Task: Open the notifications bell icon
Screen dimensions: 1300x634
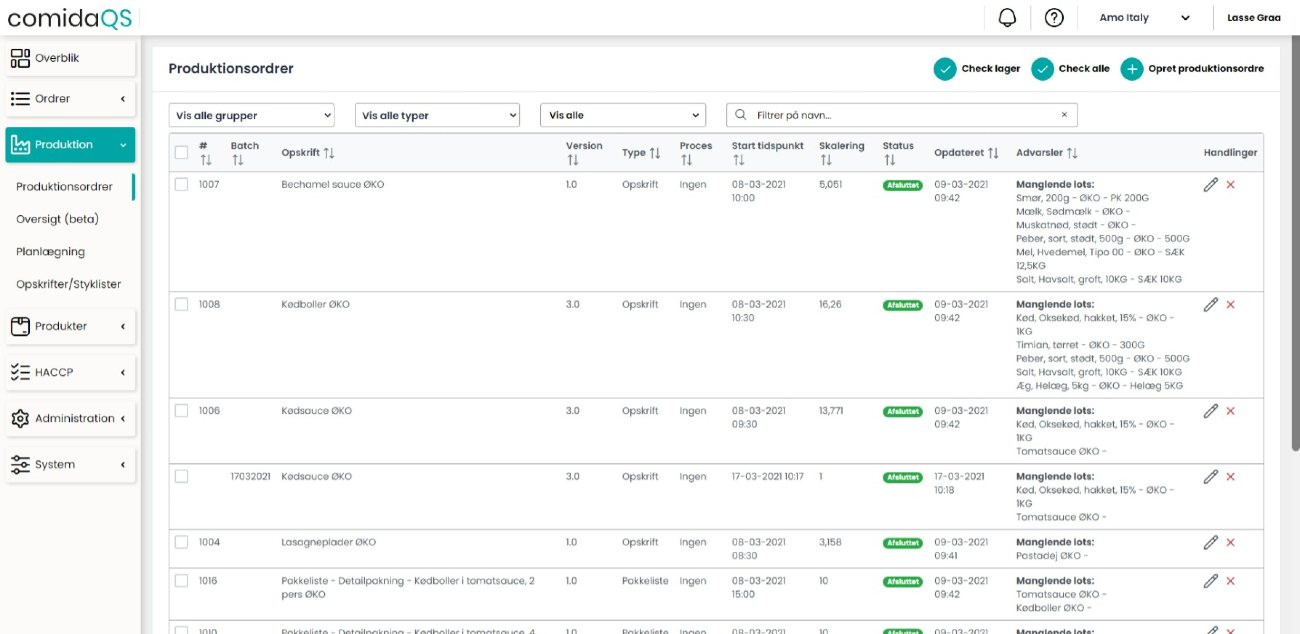Action: point(1007,18)
